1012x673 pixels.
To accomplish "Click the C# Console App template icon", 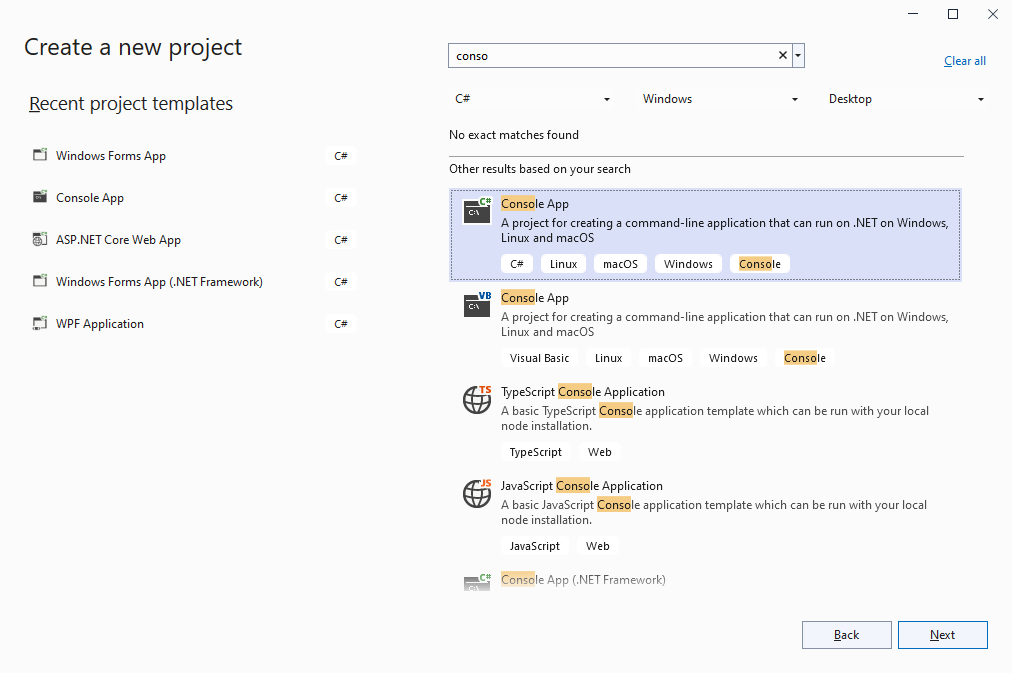I will [477, 210].
